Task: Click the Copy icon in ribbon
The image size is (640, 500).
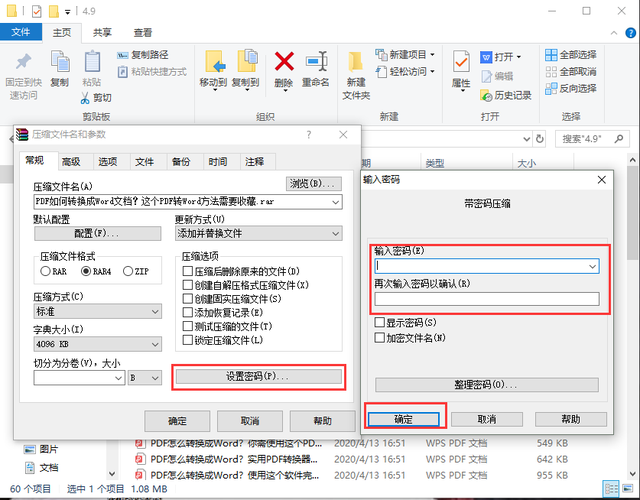Action: pos(60,62)
